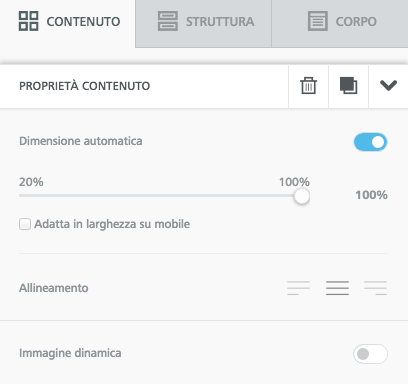This screenshot has height=384, width=408.
Task: Duplicate content using the copy icon
Action: point(348,86)
